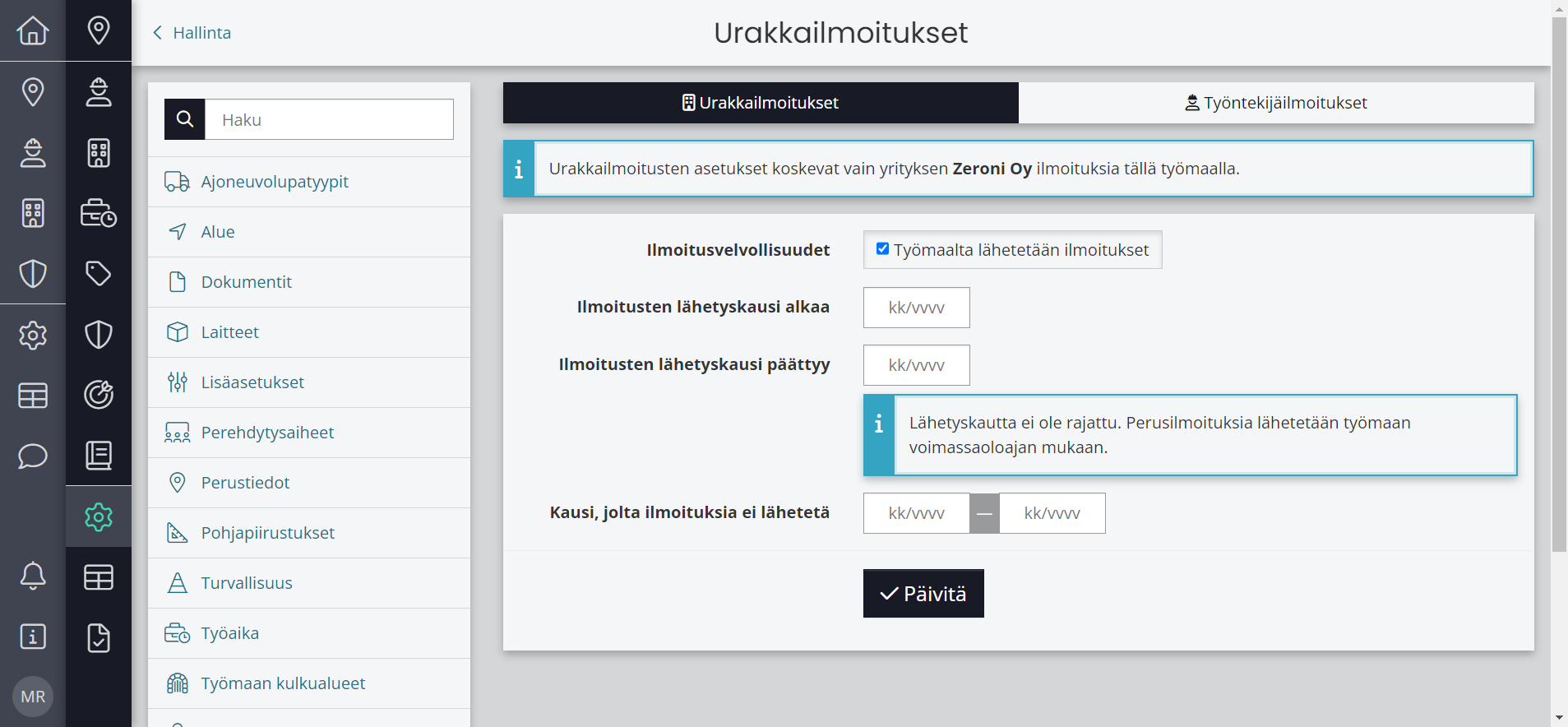Open Laitteet menu item
The image size is (1568, 727).
(309, 332)
